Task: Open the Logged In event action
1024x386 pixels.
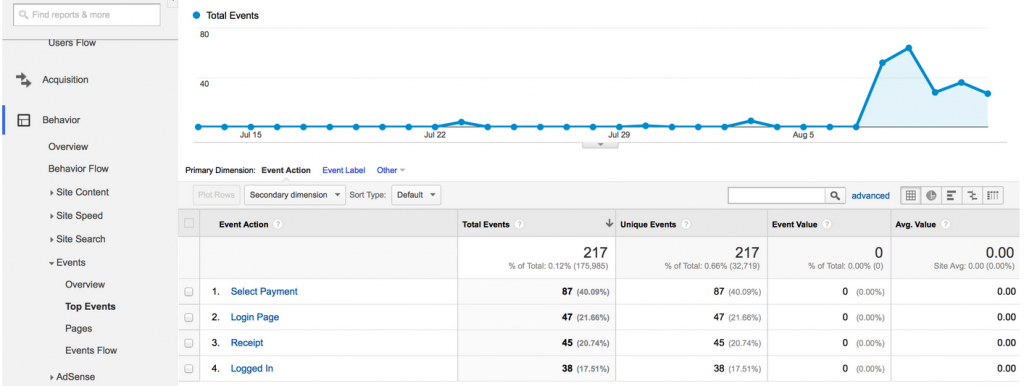Action: [x=251, y=369]
